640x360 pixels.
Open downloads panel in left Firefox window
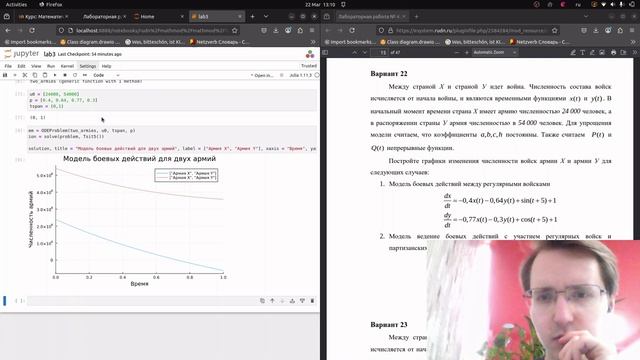point(276,30)
